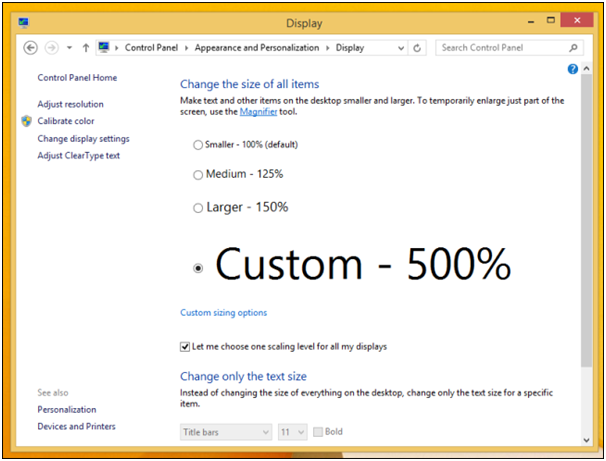
Task: Uncheck Let me choose one scaling level
Action: (185, 347)
